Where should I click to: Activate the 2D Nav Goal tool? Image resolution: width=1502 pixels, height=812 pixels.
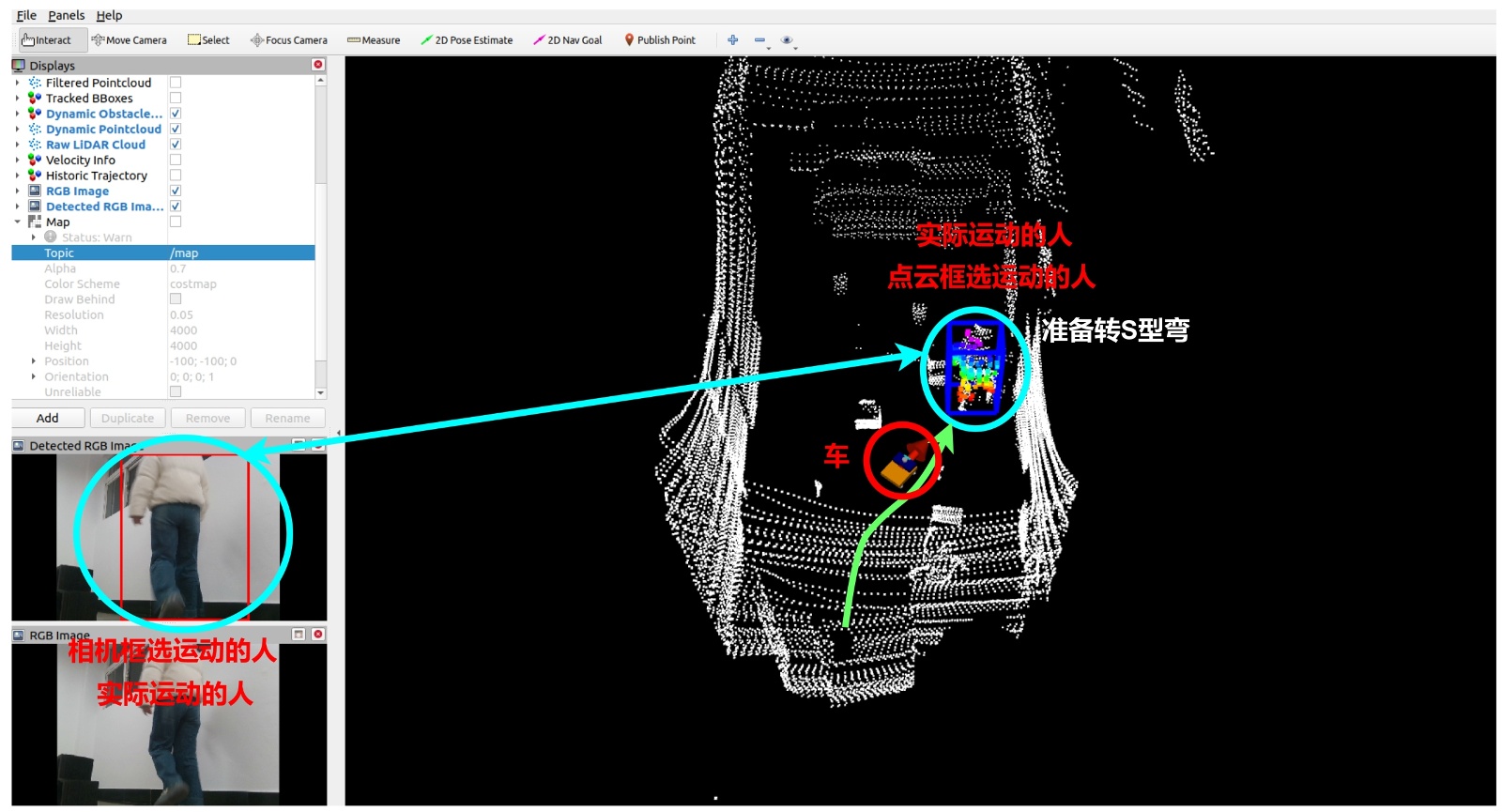pyautogui.click(x=568, y=40)
